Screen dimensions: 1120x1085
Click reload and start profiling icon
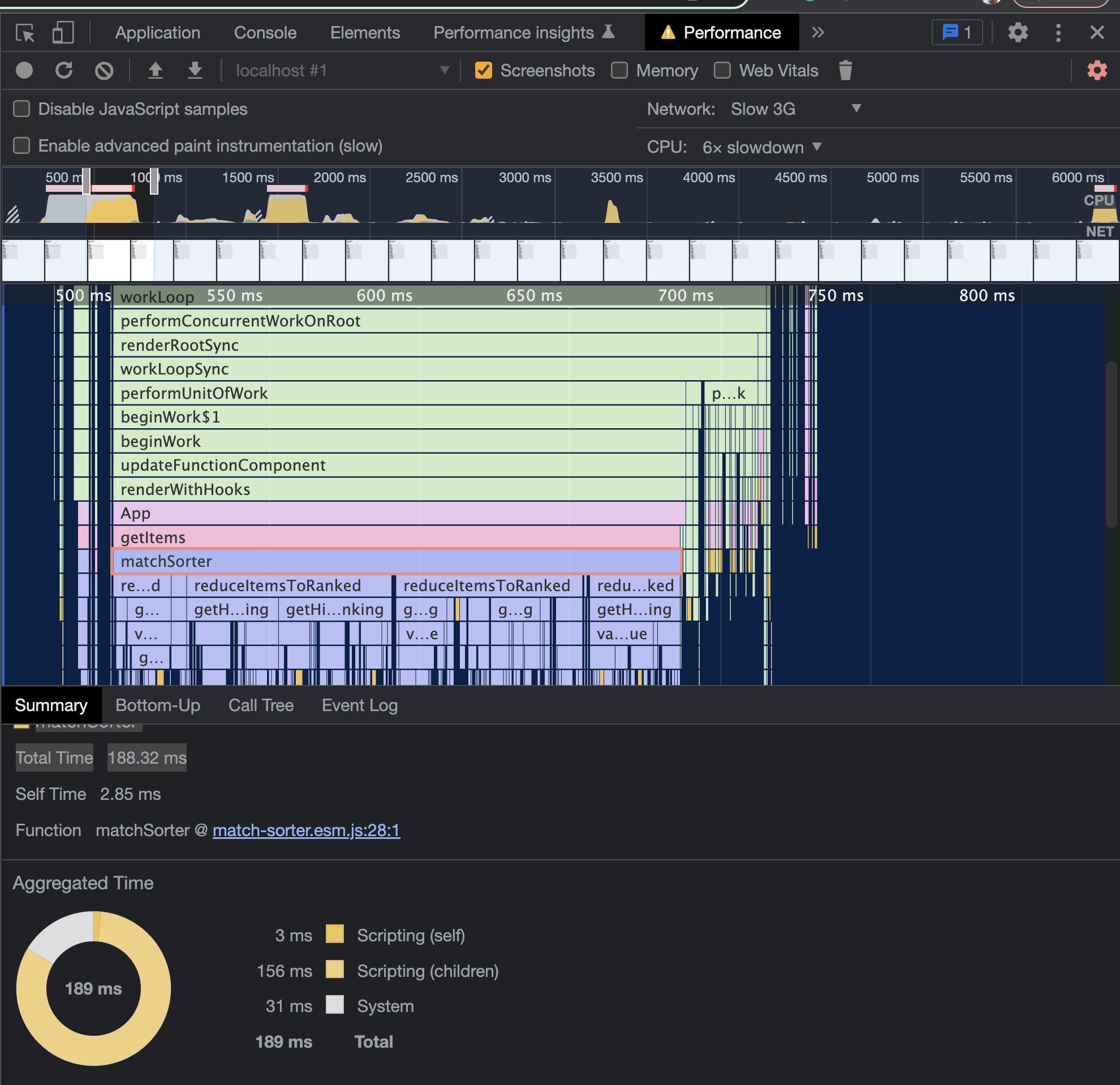click(64, 70)
